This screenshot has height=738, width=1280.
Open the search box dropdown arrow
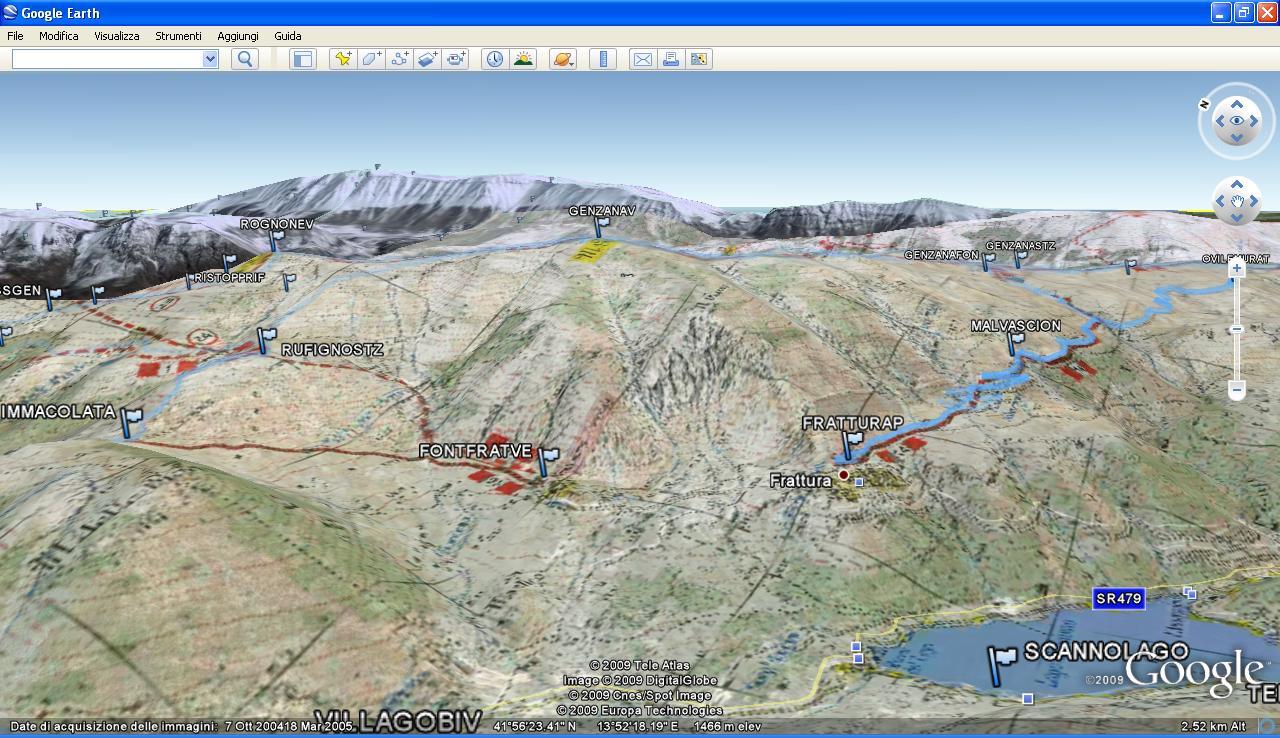(210, 59)
